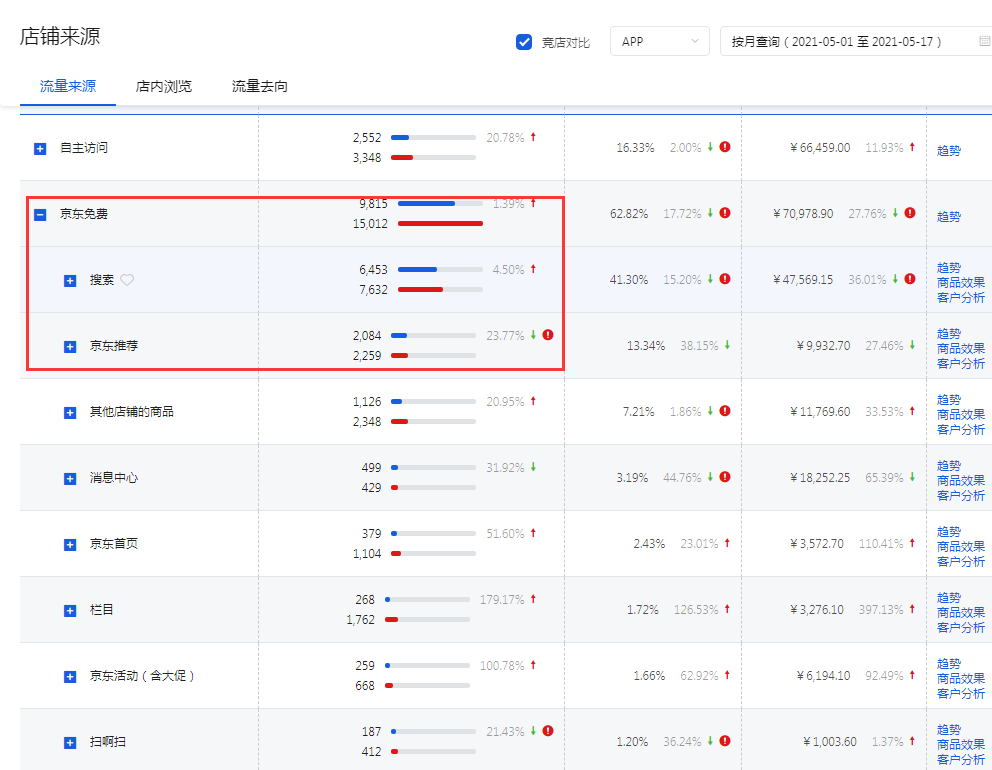Open 趋势 link for 搜索
Image resolution: width=992 pixels, height=770 pixels.
tap(949, 268)
